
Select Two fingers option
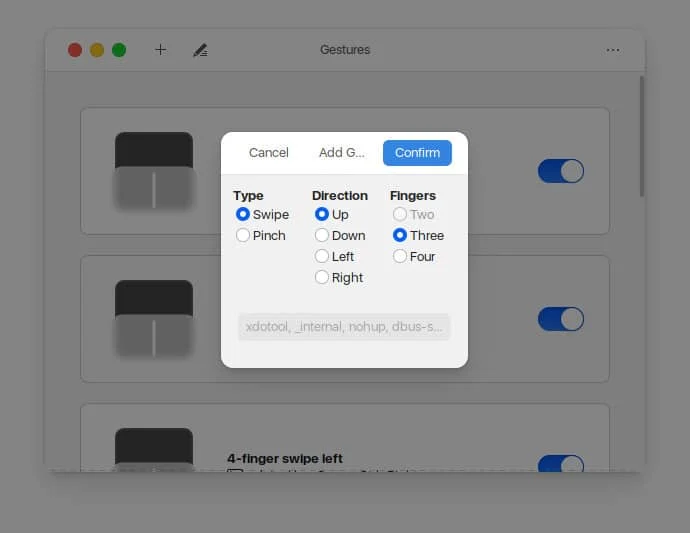413,214
